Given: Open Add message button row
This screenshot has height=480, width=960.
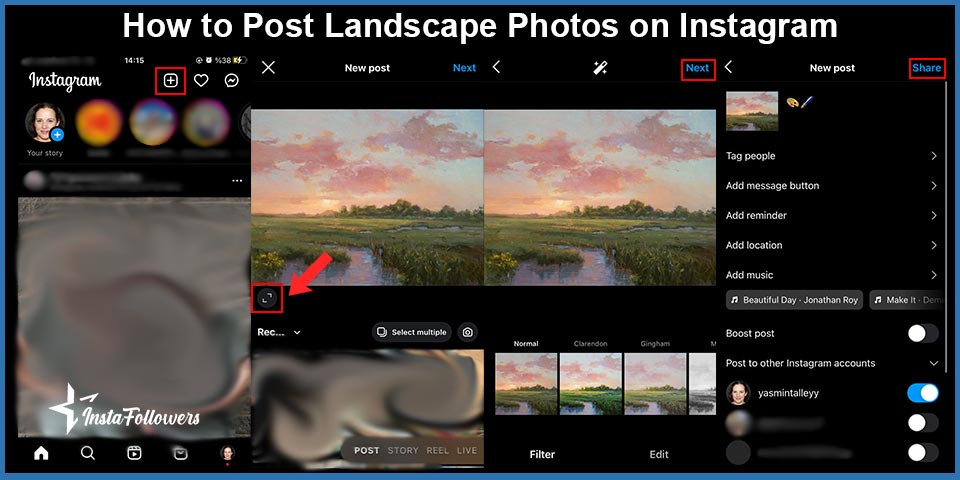Looking at the screenshot, I should [x=831, y=186].
